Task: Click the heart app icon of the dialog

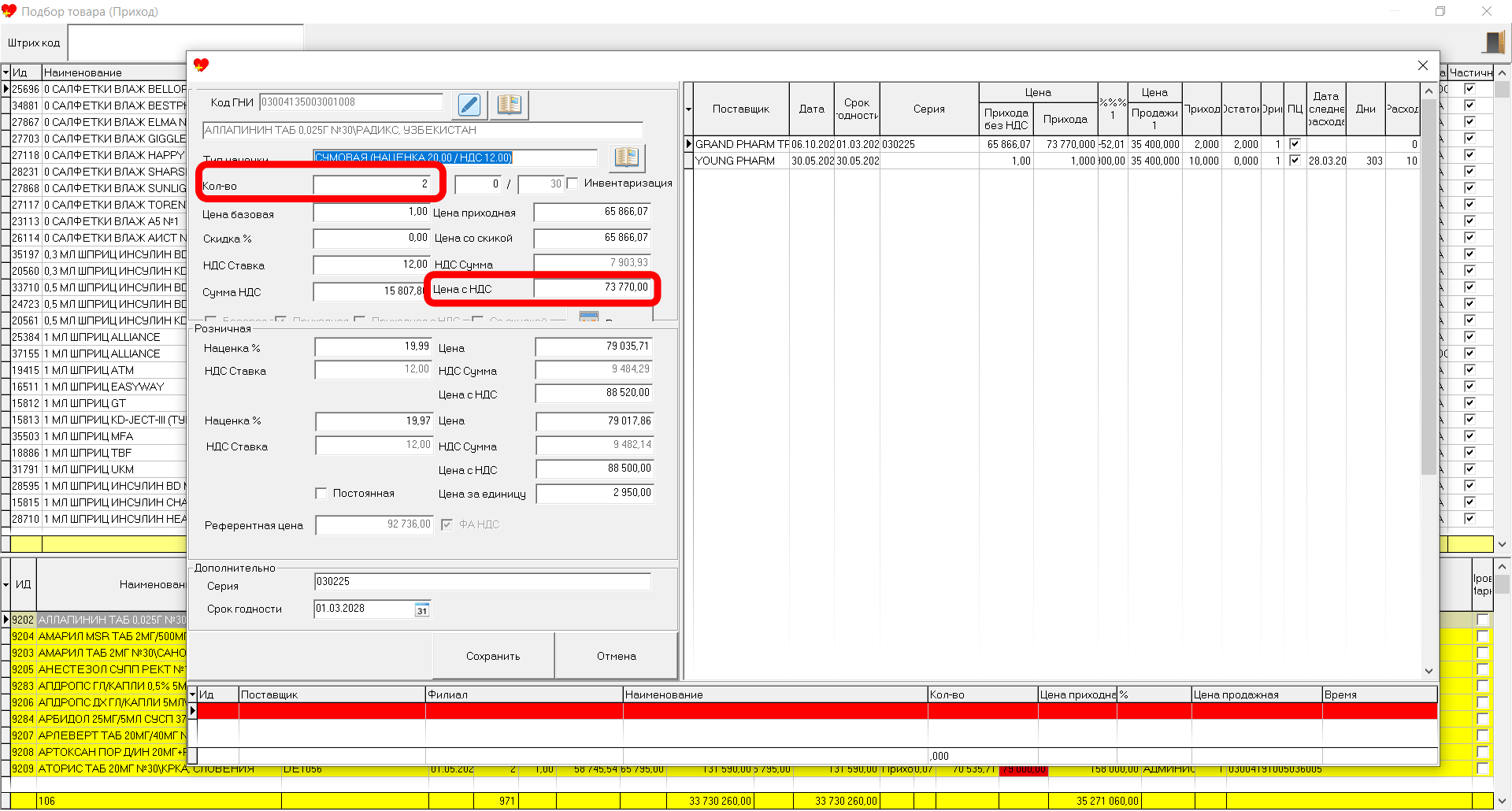Action: tap(202, 65)
